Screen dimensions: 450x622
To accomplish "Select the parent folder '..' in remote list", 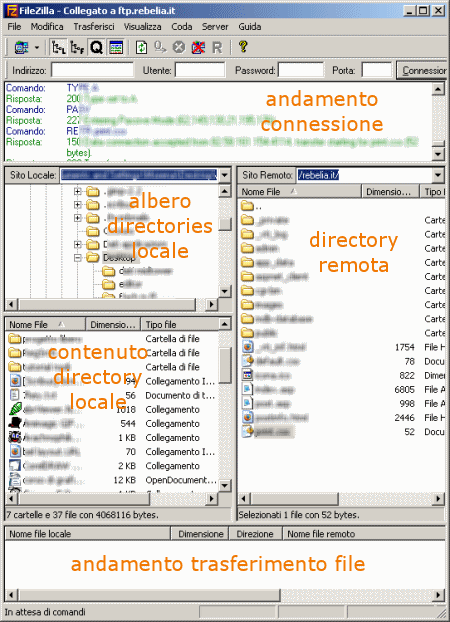I will (251, 206).
